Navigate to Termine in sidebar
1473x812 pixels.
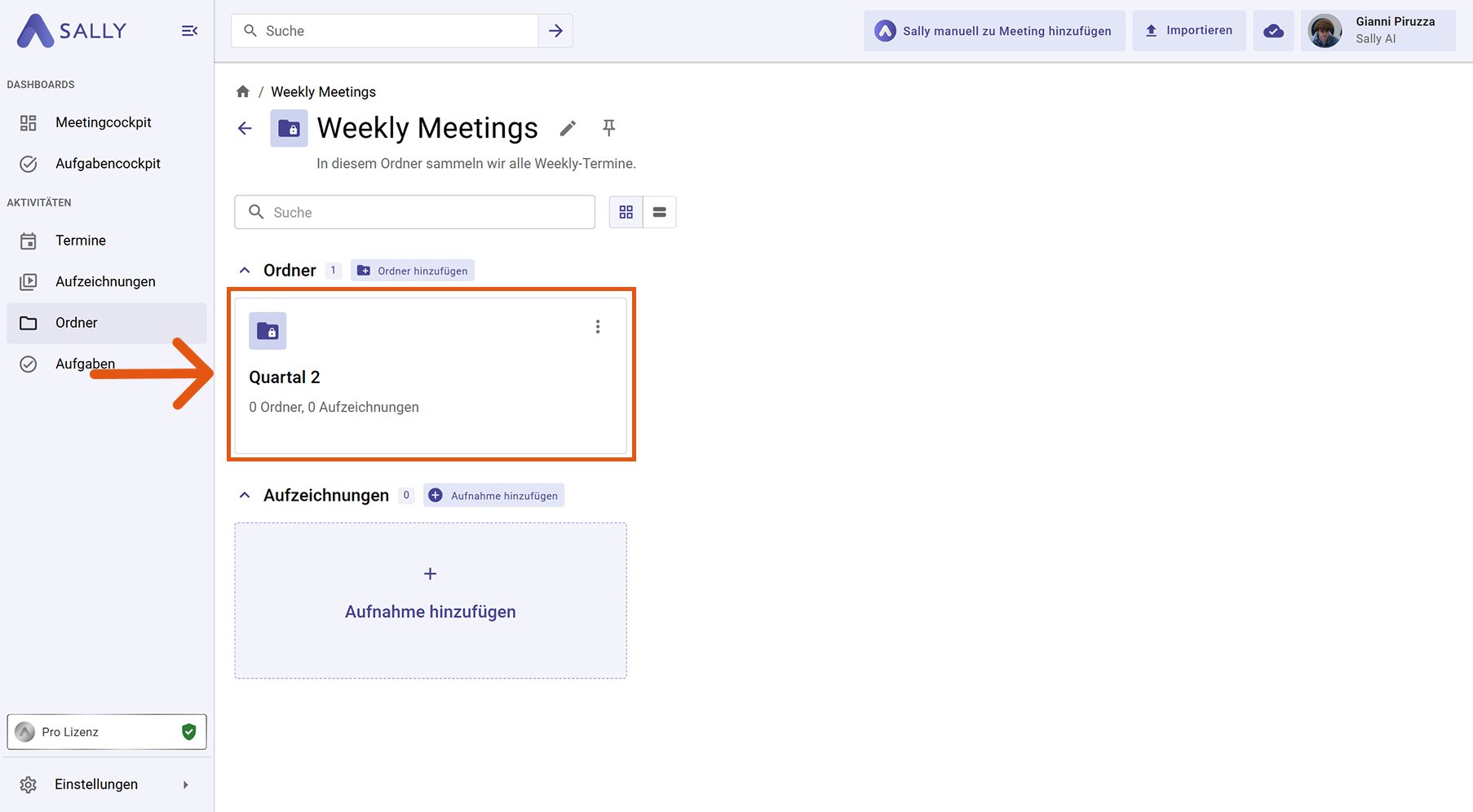click(x=81, y=241)
